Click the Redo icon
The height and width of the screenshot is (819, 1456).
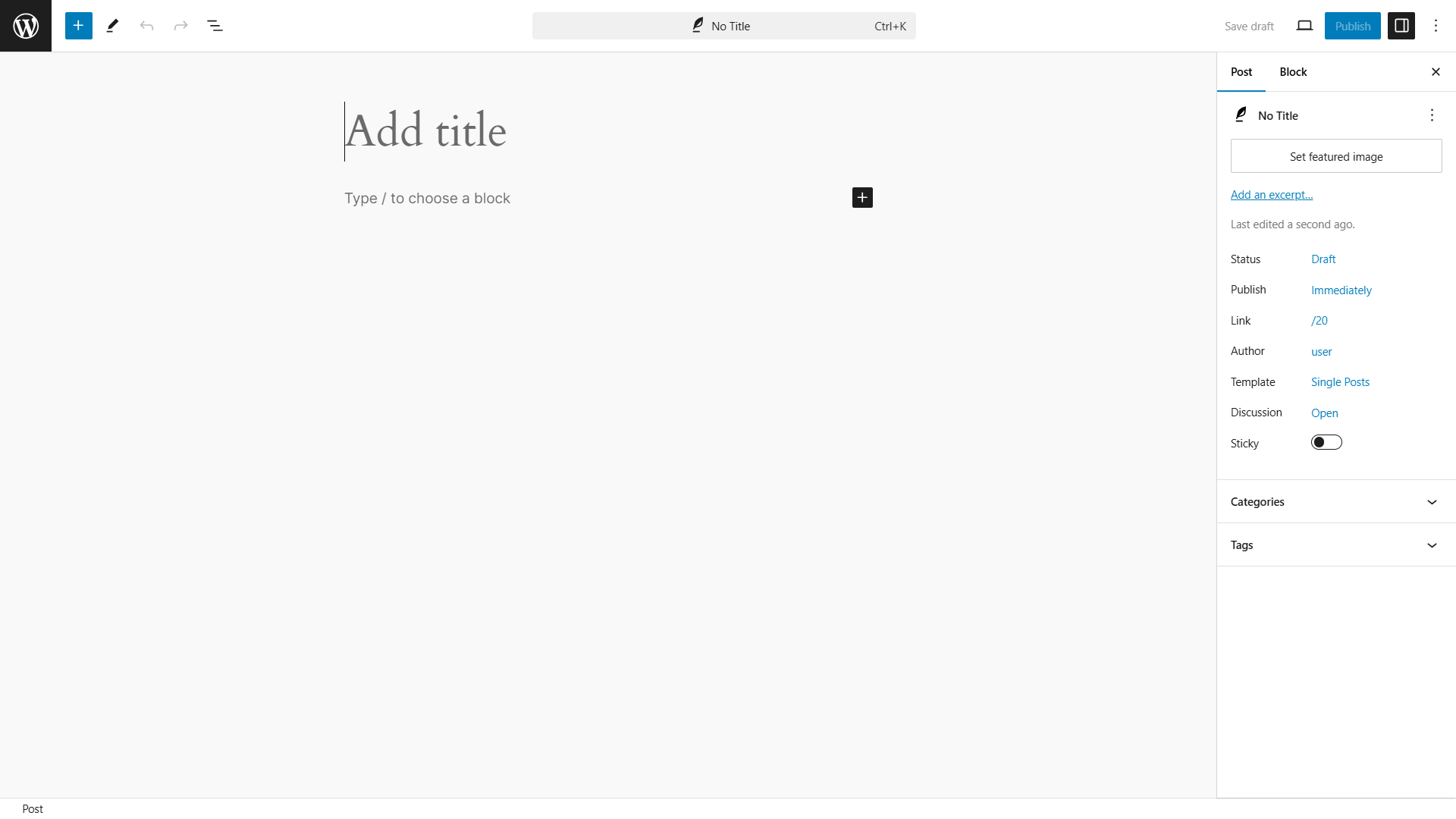181,25
